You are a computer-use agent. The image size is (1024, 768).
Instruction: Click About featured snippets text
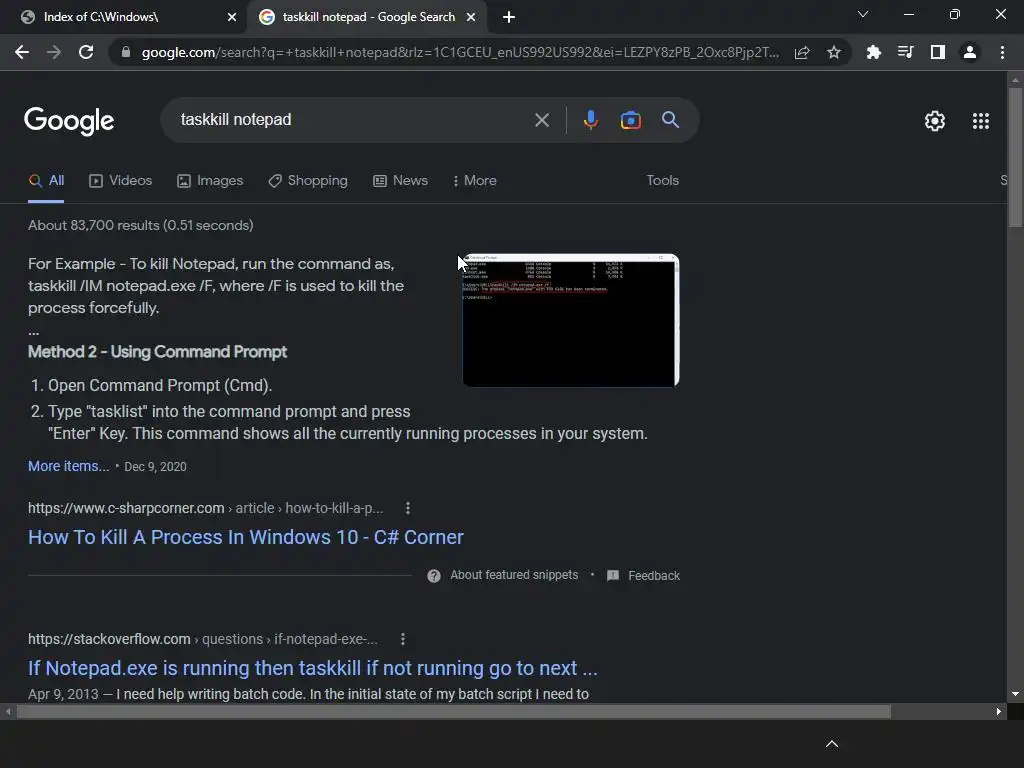click(514, 575)
